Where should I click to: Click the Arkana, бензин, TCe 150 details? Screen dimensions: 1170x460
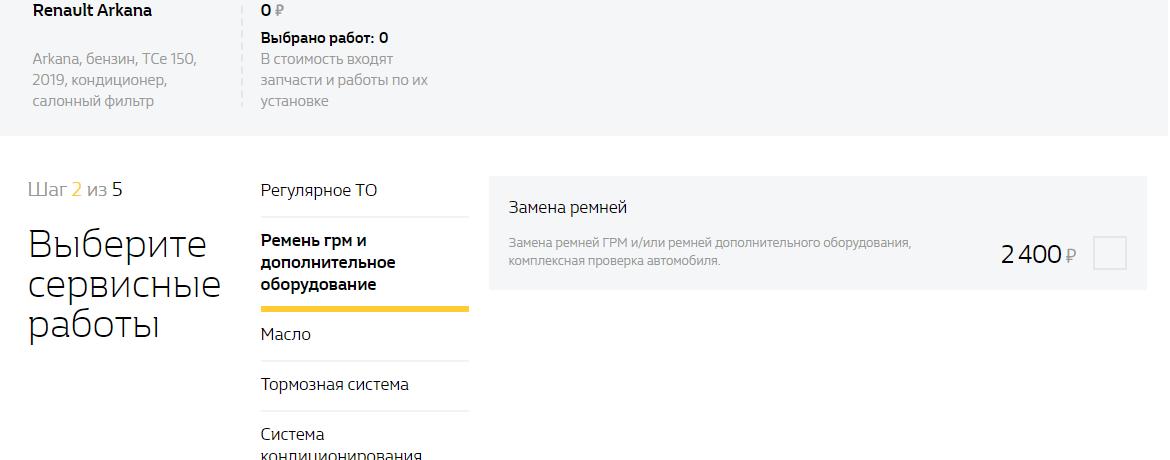[x=114, y=80]
